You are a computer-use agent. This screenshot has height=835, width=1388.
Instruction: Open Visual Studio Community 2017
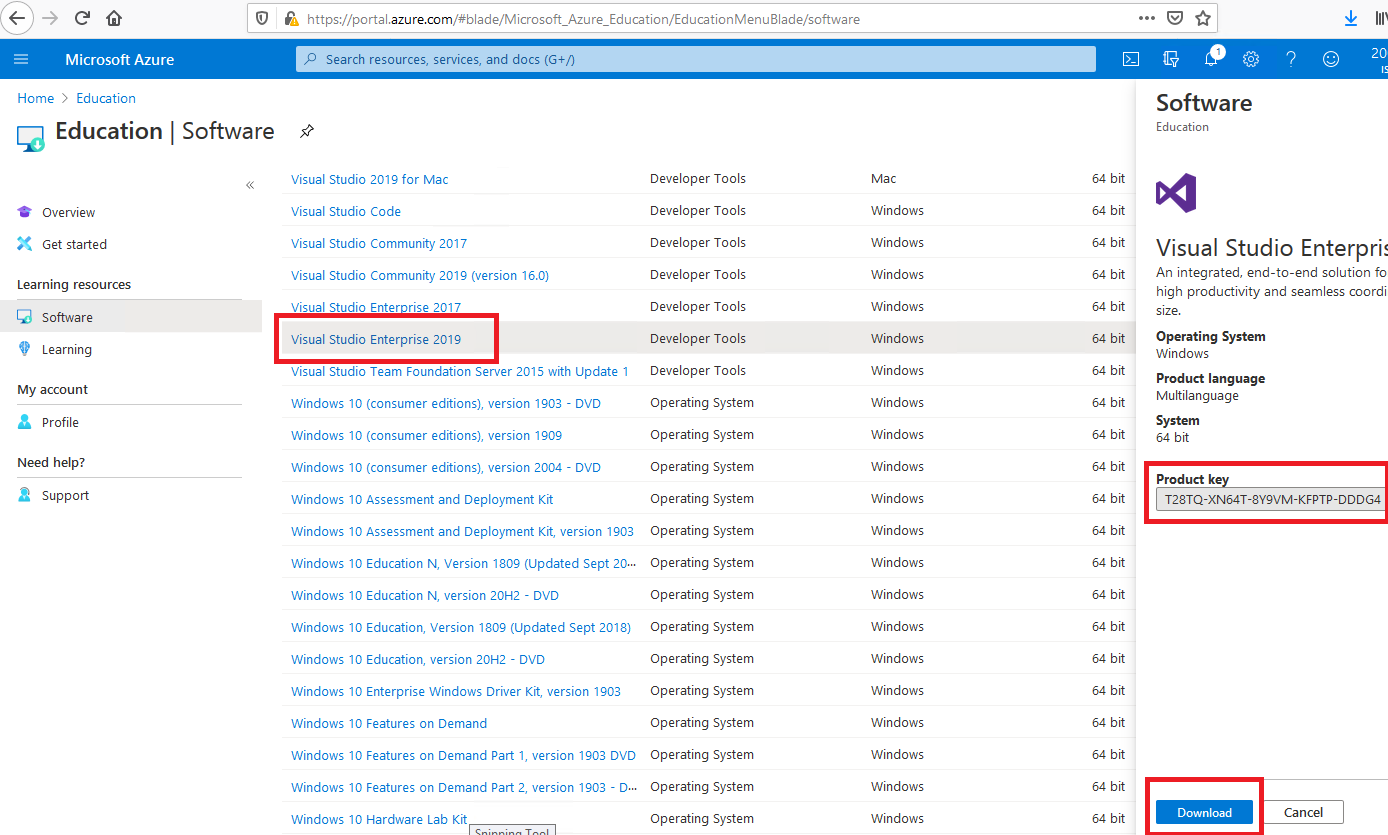[x=379, y=243]
